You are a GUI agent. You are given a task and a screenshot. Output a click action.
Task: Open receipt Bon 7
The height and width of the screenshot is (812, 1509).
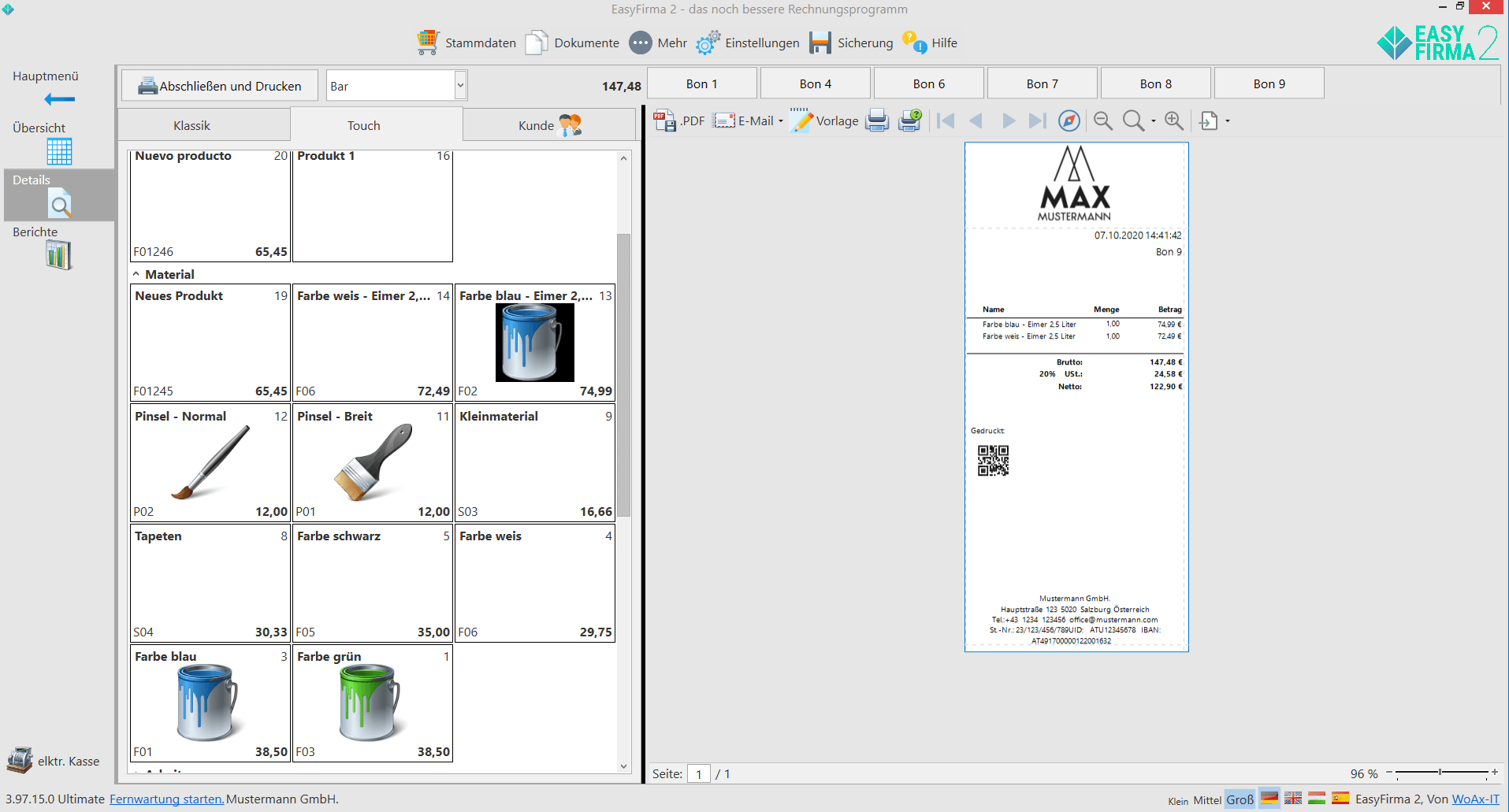1043,83
